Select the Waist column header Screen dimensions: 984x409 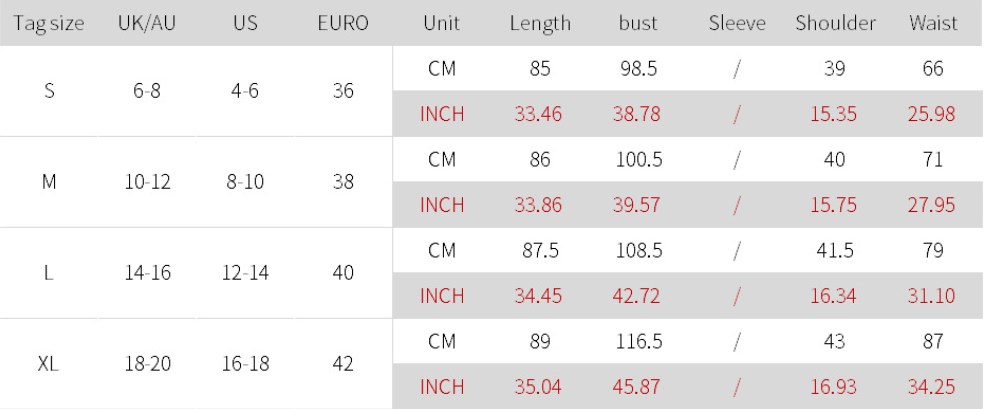(933, 23)
